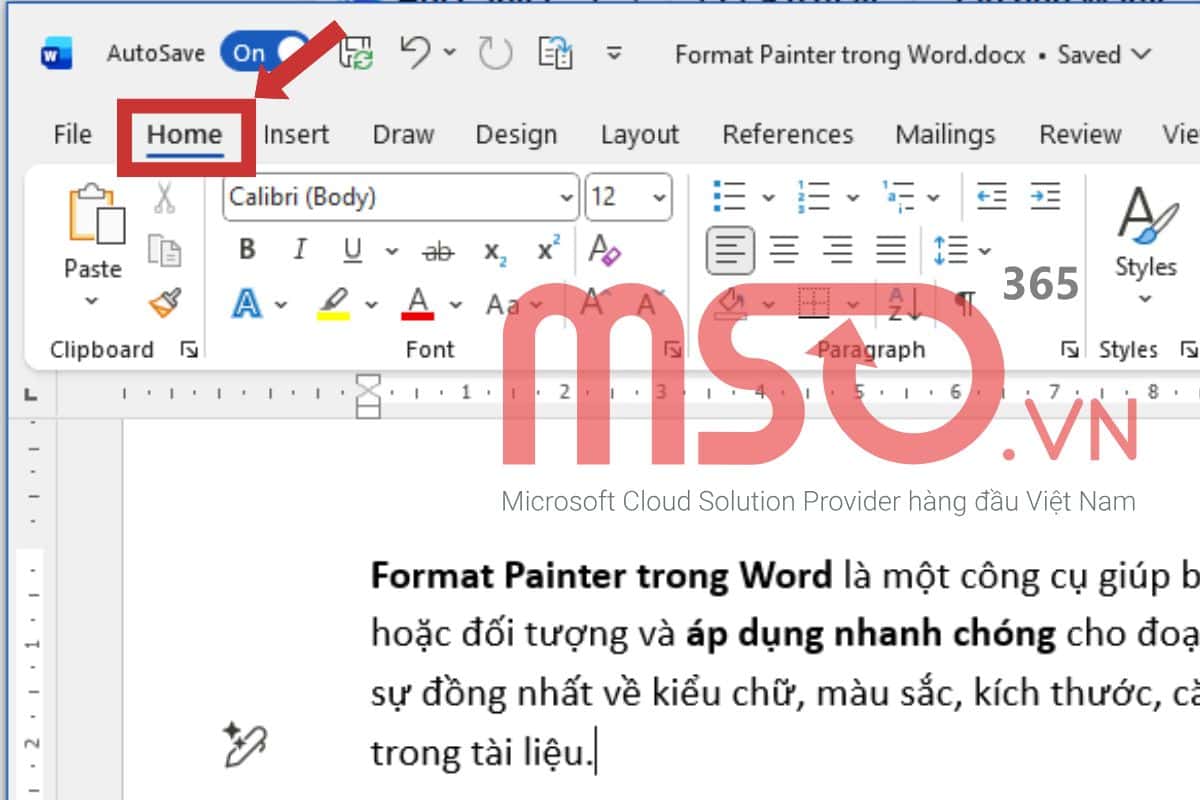Open highlight color dropdown arrow
This screenshot has height=800, width=1200.
[371, 304]
